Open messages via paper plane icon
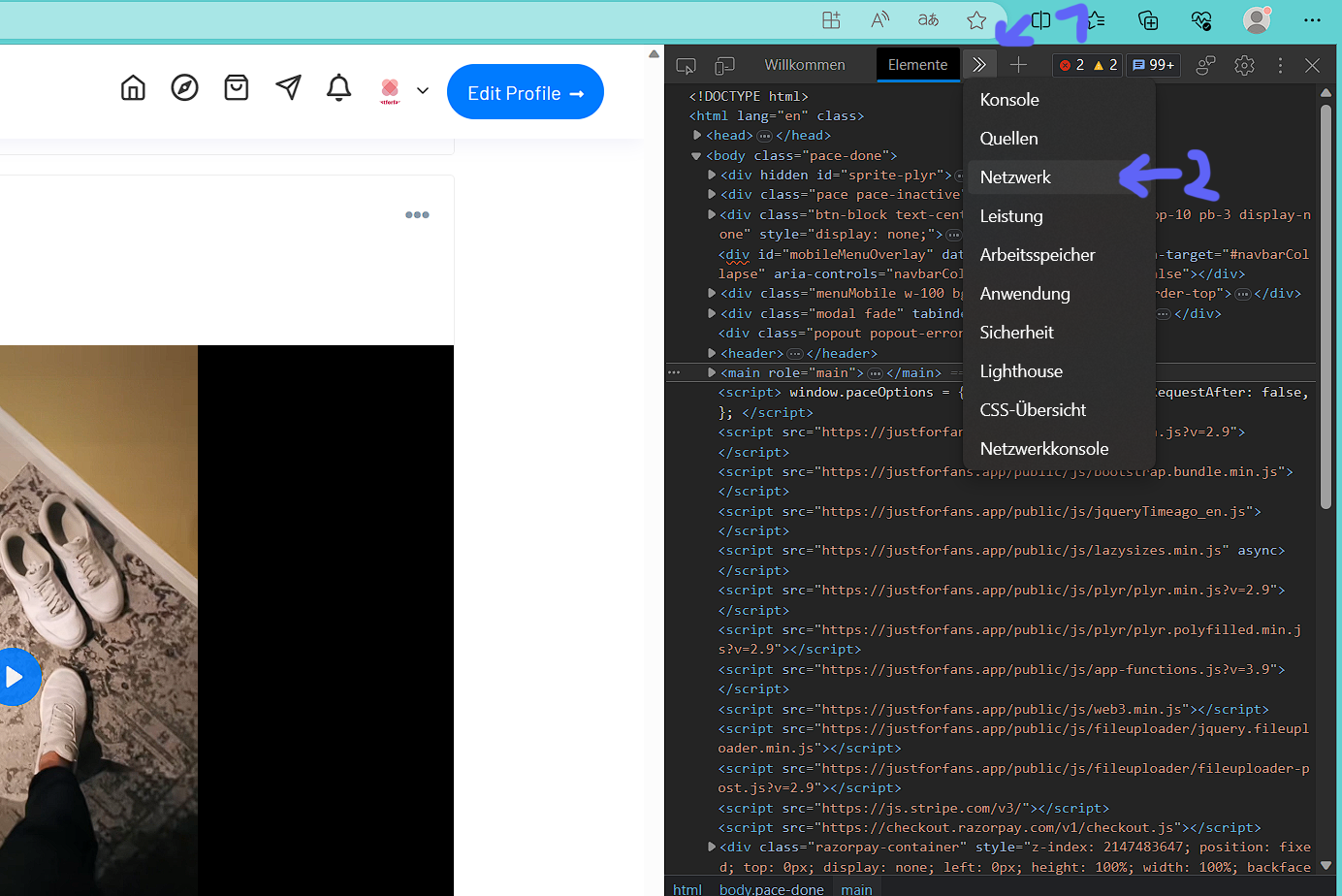The image size is (1342, 896). (288, 87)
